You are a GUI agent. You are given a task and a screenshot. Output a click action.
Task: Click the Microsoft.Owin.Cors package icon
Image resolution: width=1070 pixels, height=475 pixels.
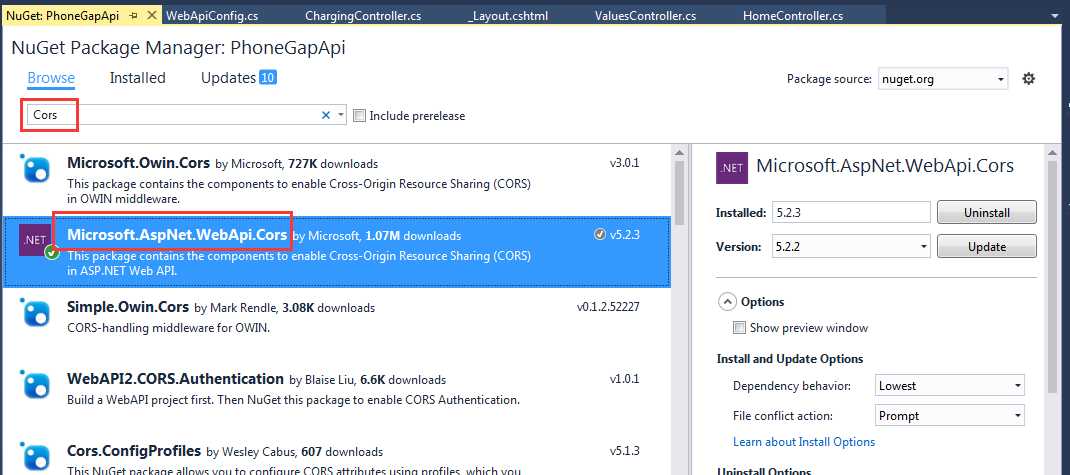point(37,170)
